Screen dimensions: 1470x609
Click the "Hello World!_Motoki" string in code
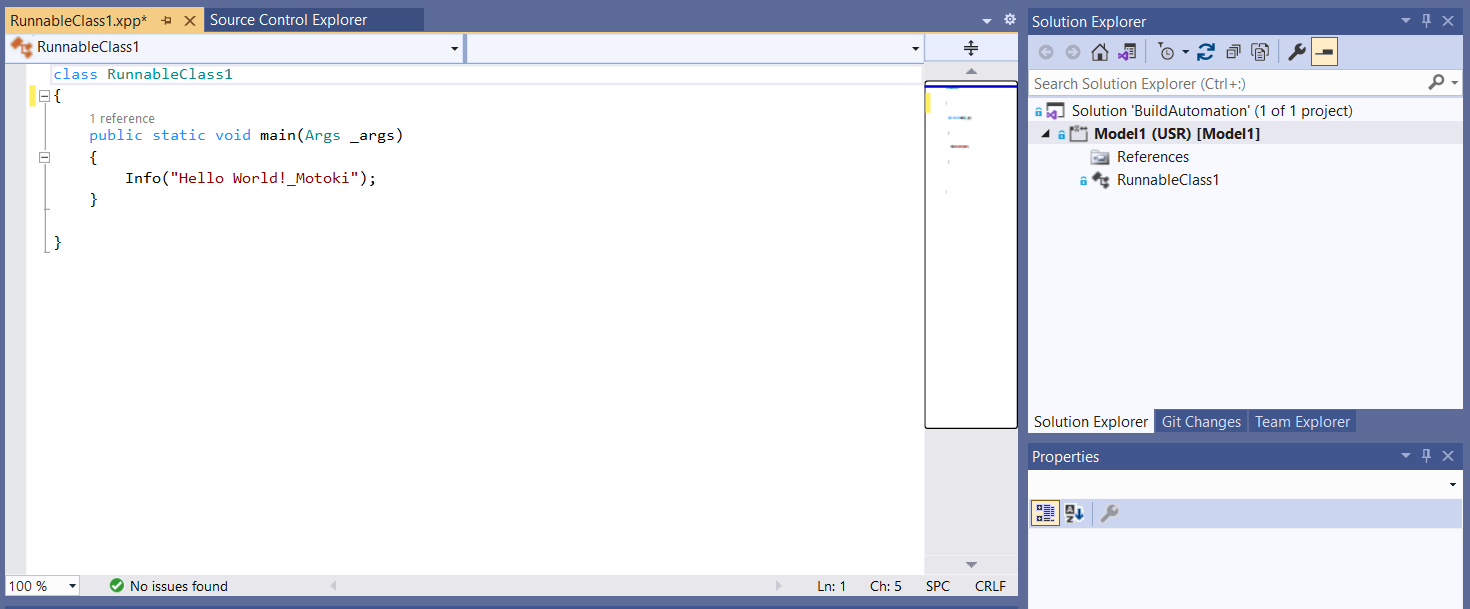pyautogui.click(x=264, y=178)
